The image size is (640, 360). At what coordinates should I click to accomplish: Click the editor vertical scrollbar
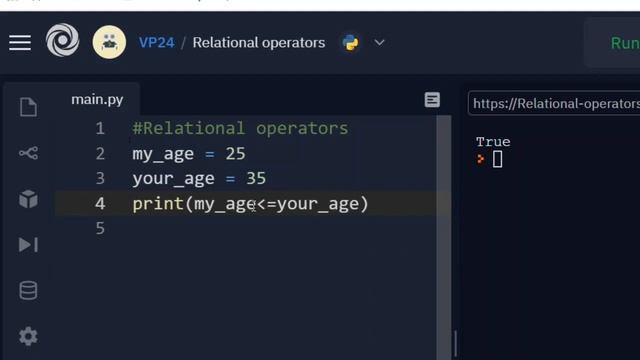click(x=444, y=238)
